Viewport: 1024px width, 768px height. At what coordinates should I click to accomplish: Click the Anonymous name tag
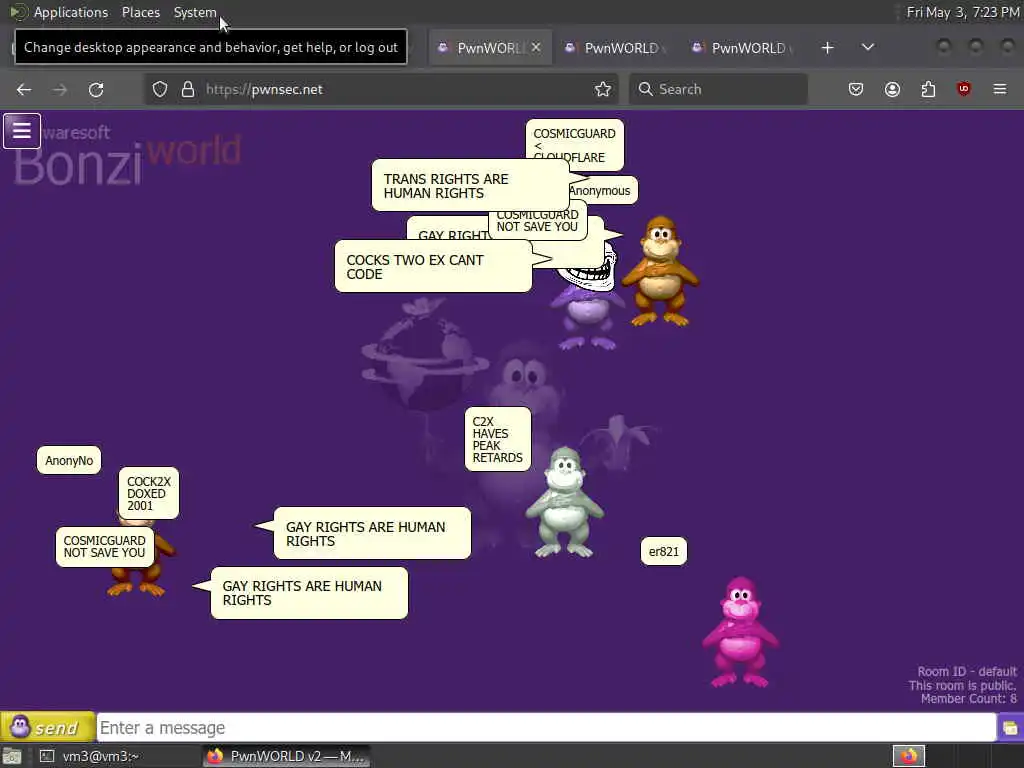(x=600, y=191)
